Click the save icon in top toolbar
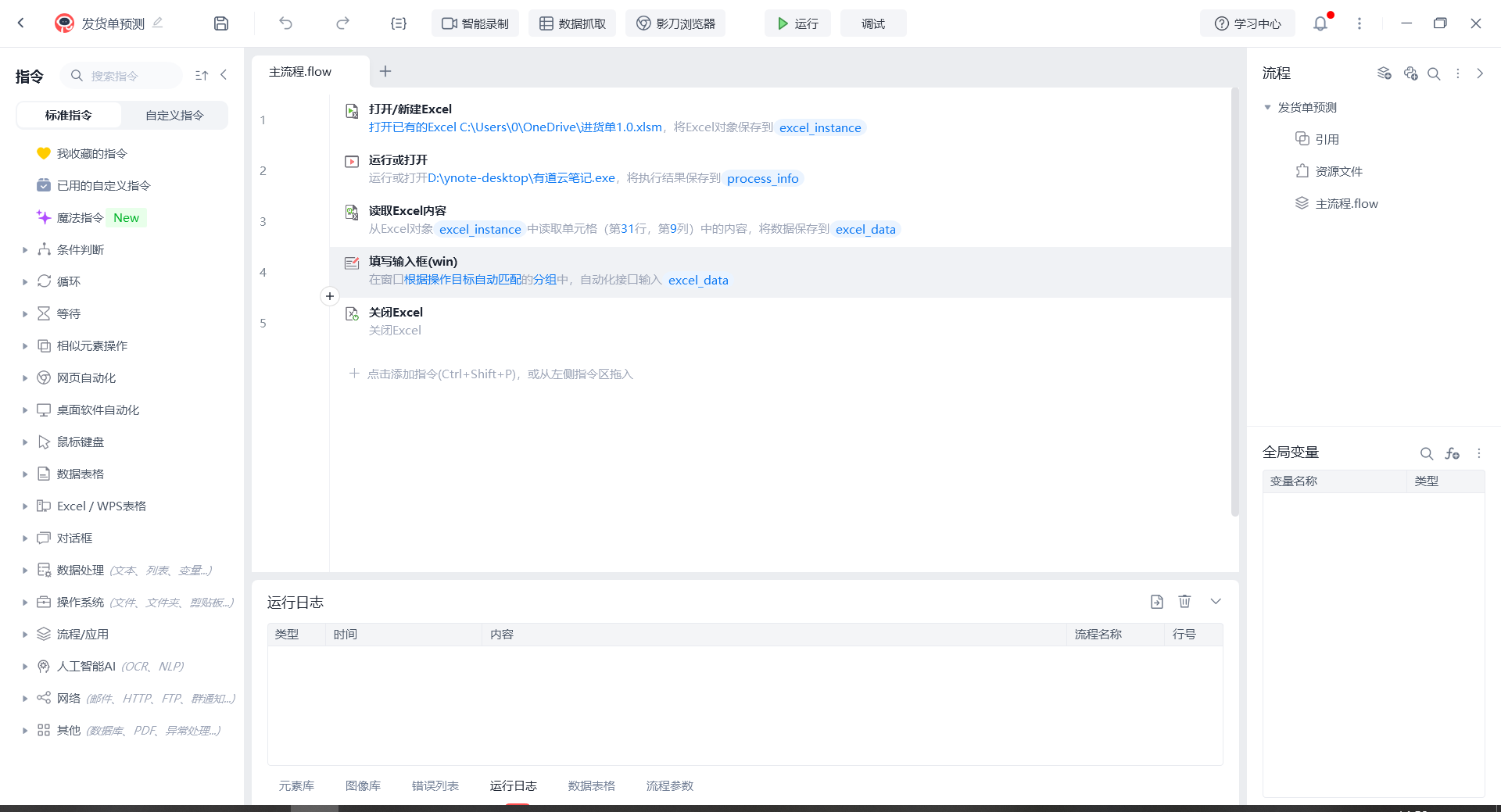This screenshot has height=812, width=1501. click(221, 23)
